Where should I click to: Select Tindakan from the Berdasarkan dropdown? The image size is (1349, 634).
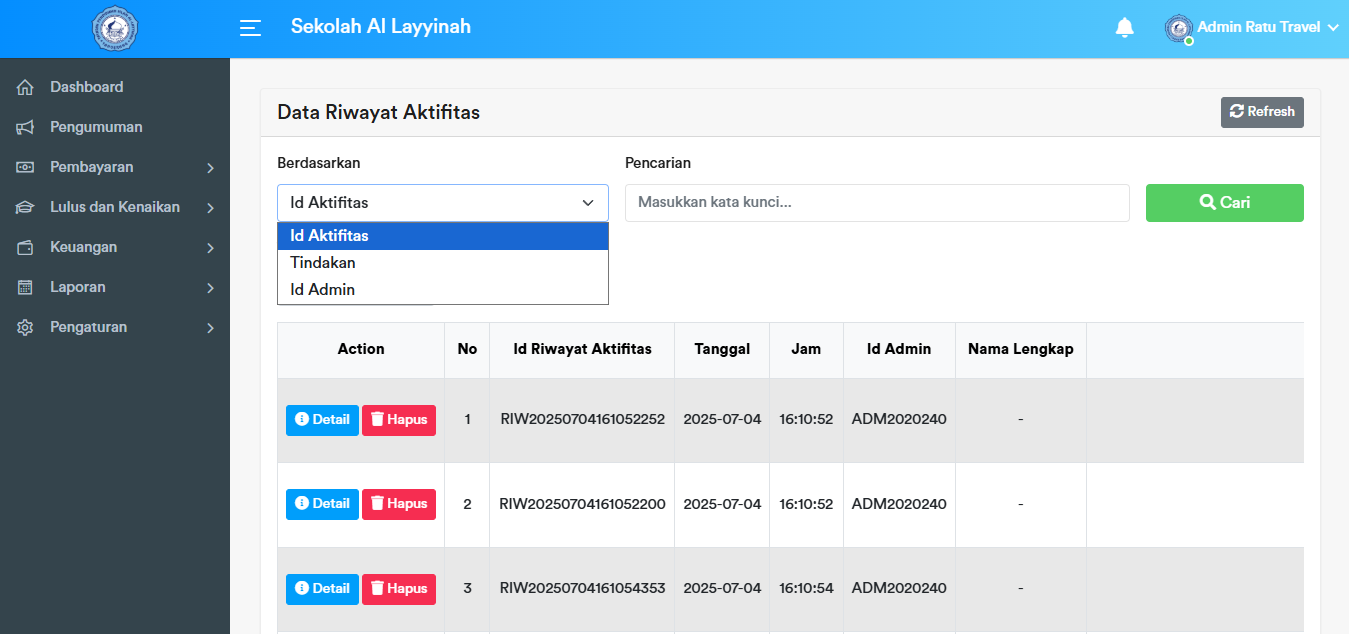[321, 262]
